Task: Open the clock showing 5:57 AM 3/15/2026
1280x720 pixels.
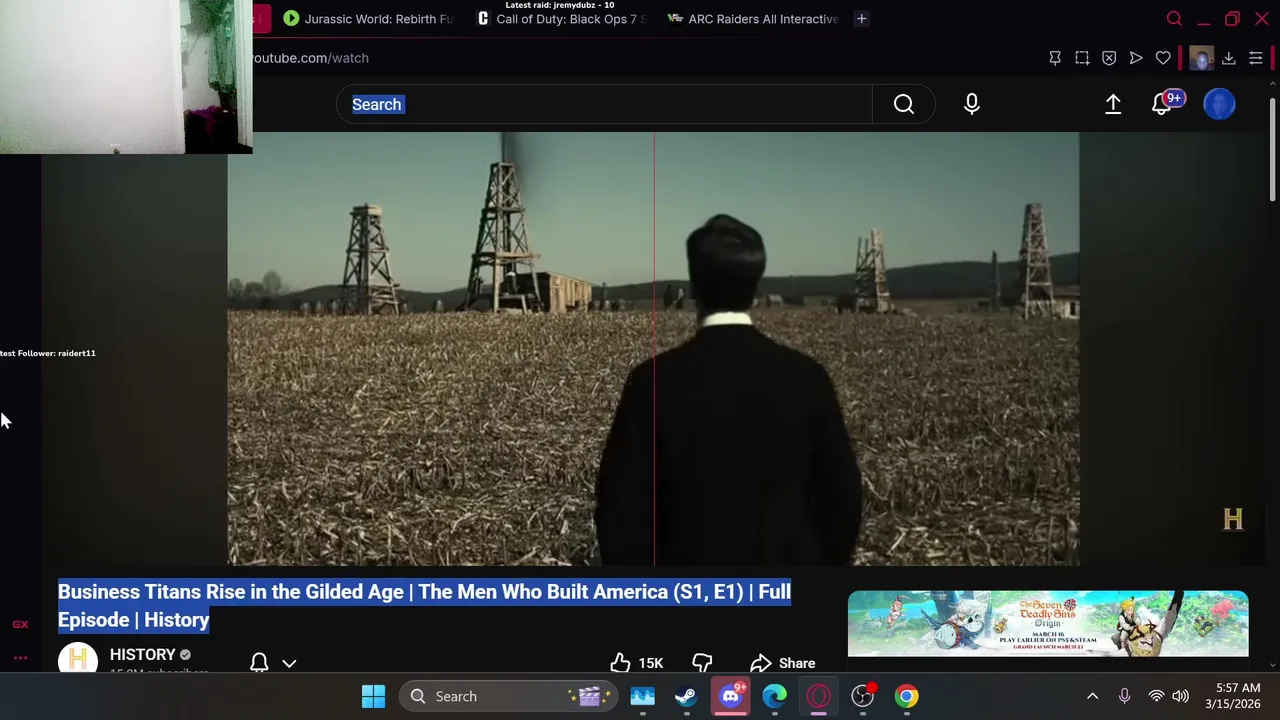Action: pos(1232,696)
